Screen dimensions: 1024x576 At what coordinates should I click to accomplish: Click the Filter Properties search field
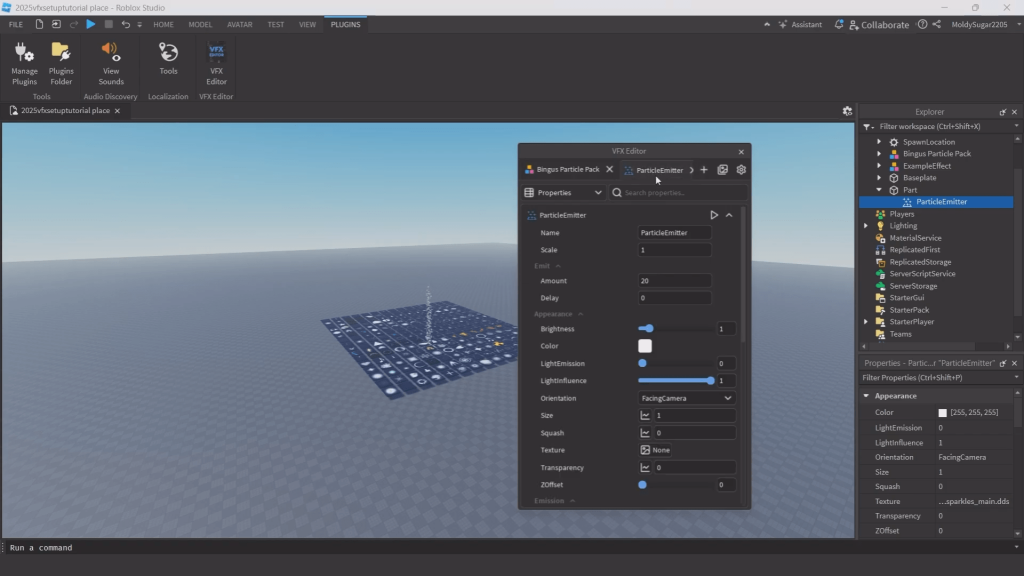pos(935,377)
